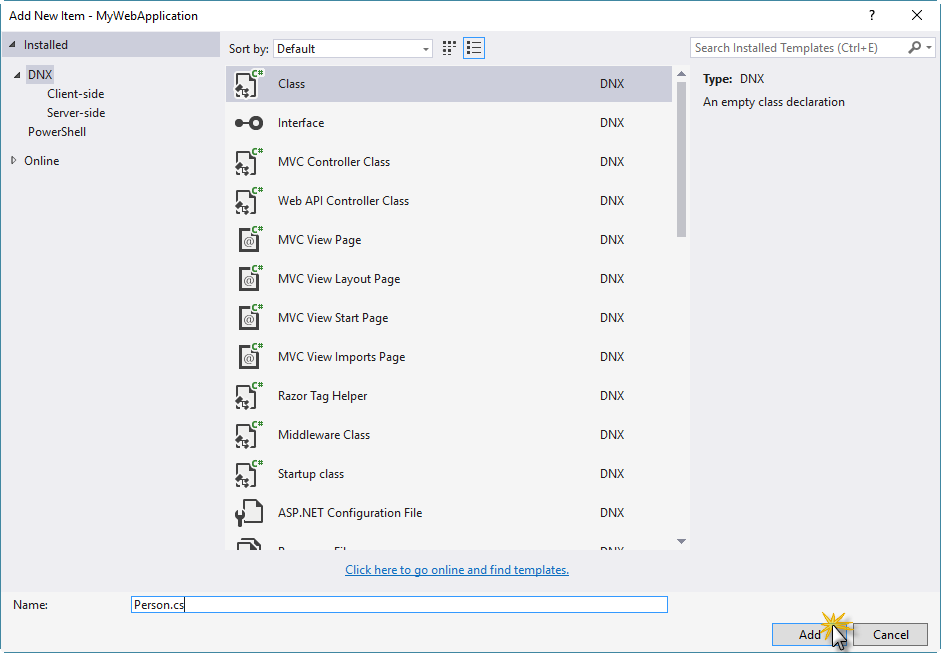This screenshot has height=653, width=941.
Task: Select the MVC View Page icon
Action: coord(248,240)
